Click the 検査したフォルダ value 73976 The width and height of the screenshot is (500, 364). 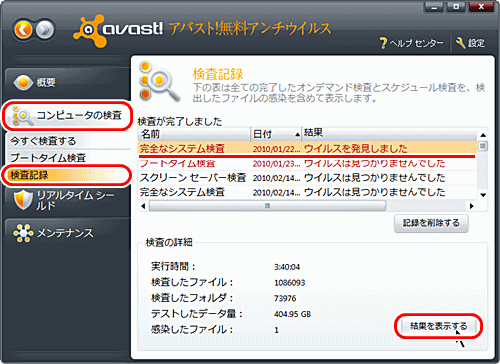[285, 298]
